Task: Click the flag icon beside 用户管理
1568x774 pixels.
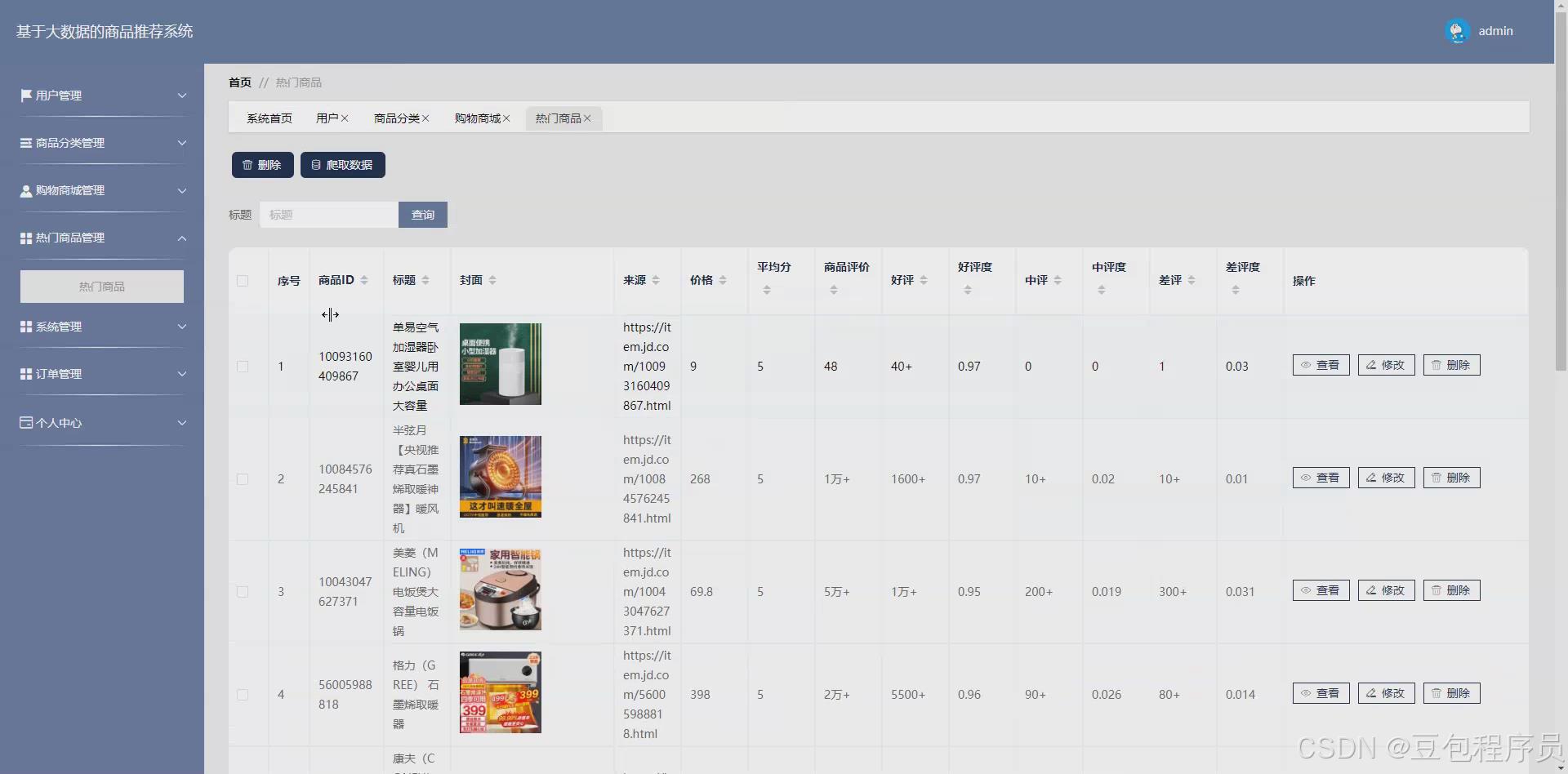Action: tap(26, 96)
